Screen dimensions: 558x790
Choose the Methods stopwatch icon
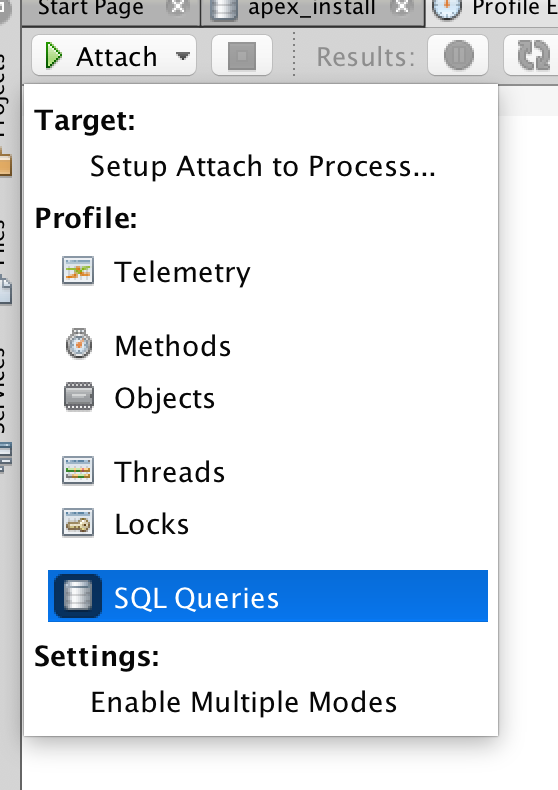coord(79,345)
